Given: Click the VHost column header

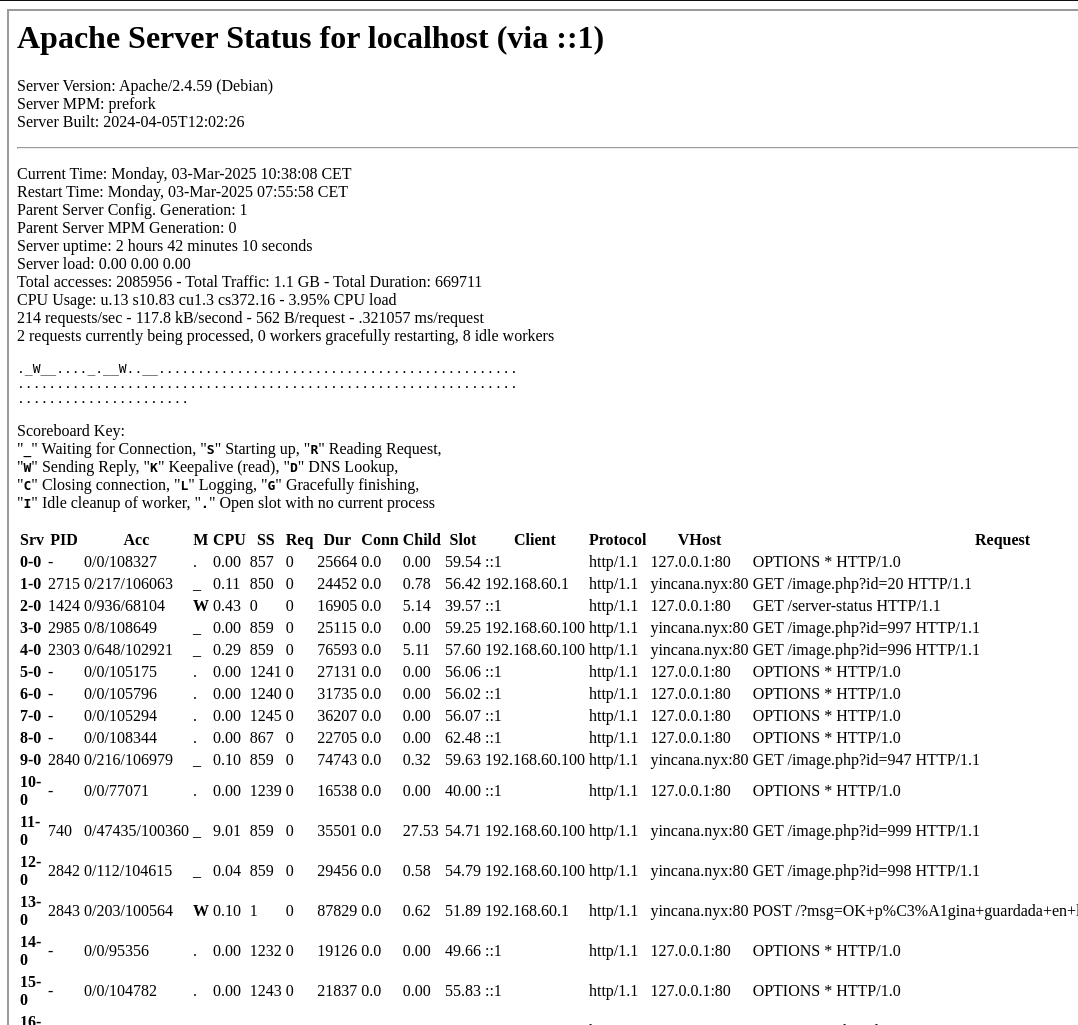Looking at the screenshot, I should [x=699, y=540].
